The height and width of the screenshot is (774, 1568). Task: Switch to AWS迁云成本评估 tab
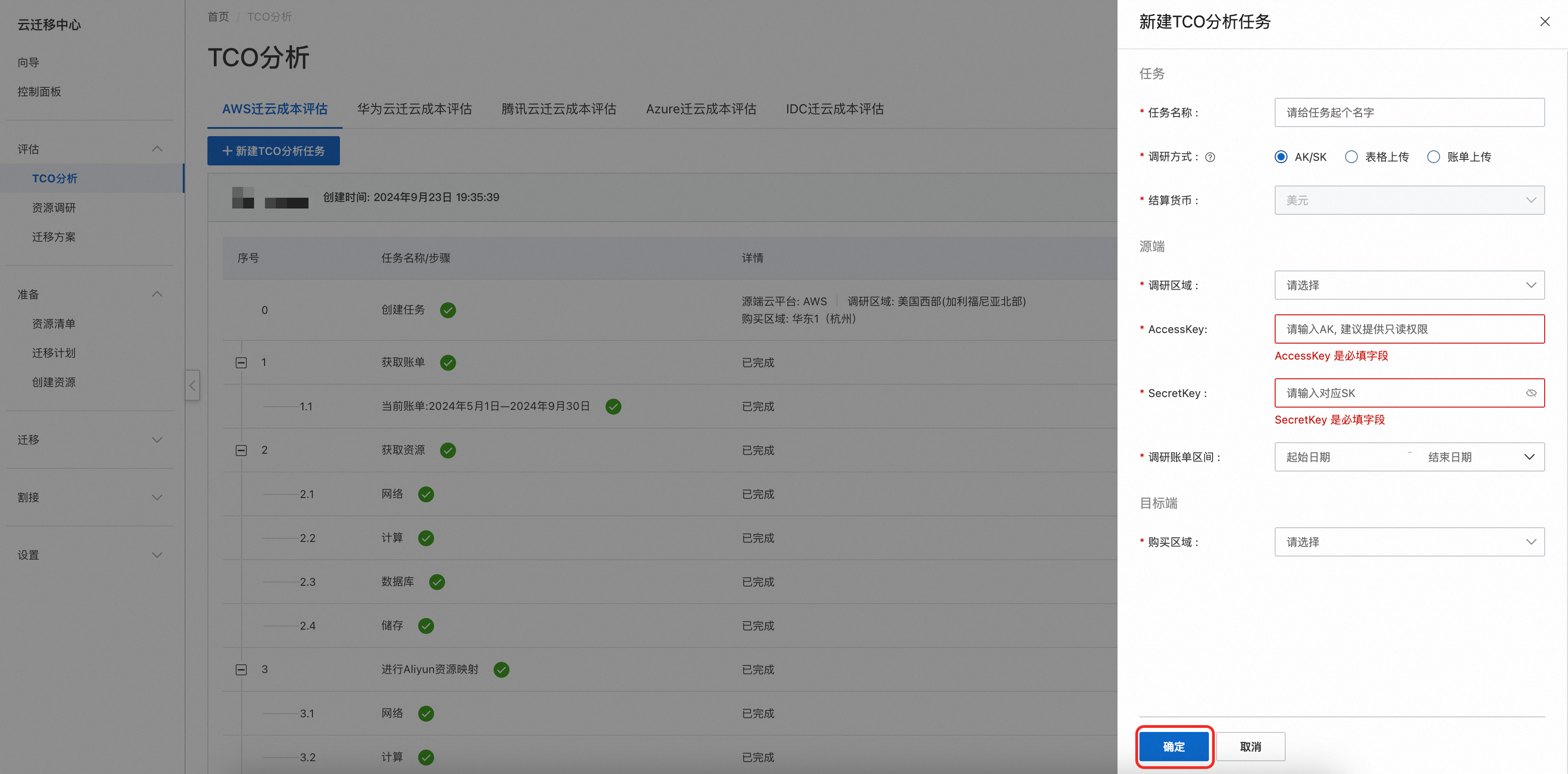click(275, 109)
